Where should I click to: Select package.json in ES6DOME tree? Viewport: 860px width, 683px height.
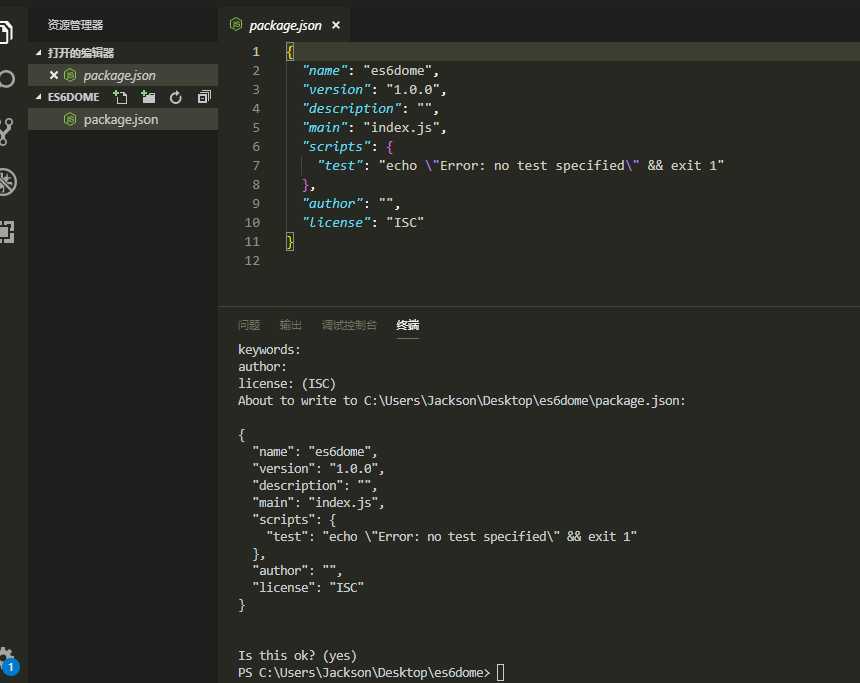(123, 119)
